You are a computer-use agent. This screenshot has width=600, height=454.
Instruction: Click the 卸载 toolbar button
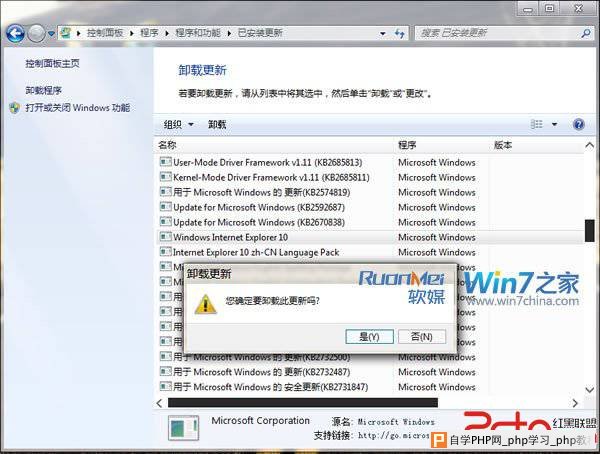point(217,124)
